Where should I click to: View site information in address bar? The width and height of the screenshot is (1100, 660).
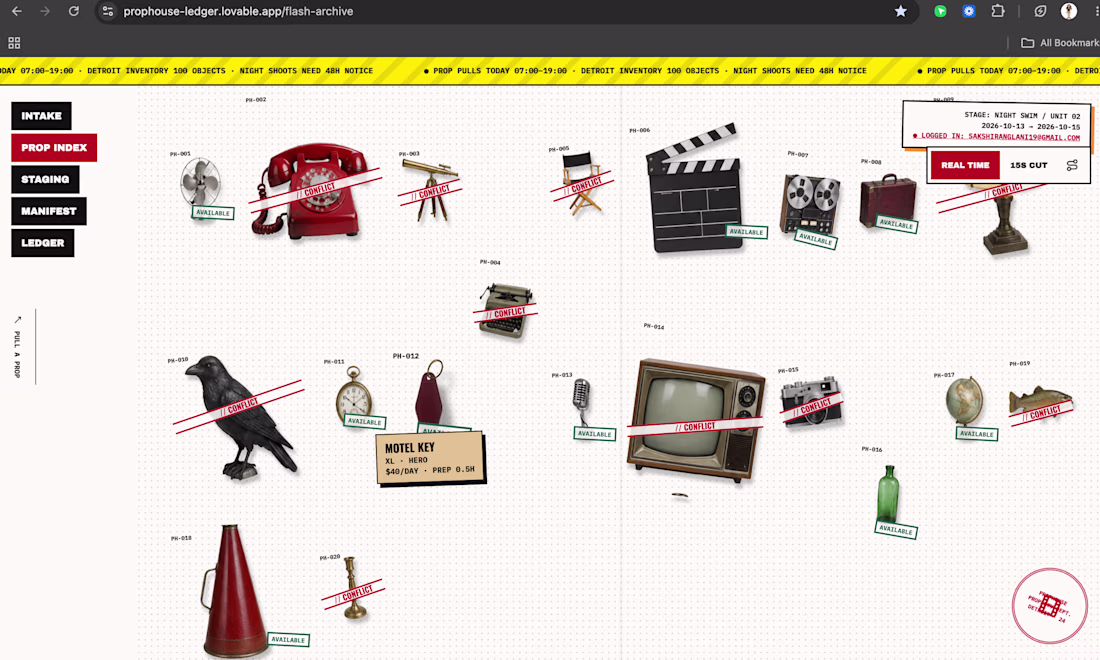click(107, 11)
